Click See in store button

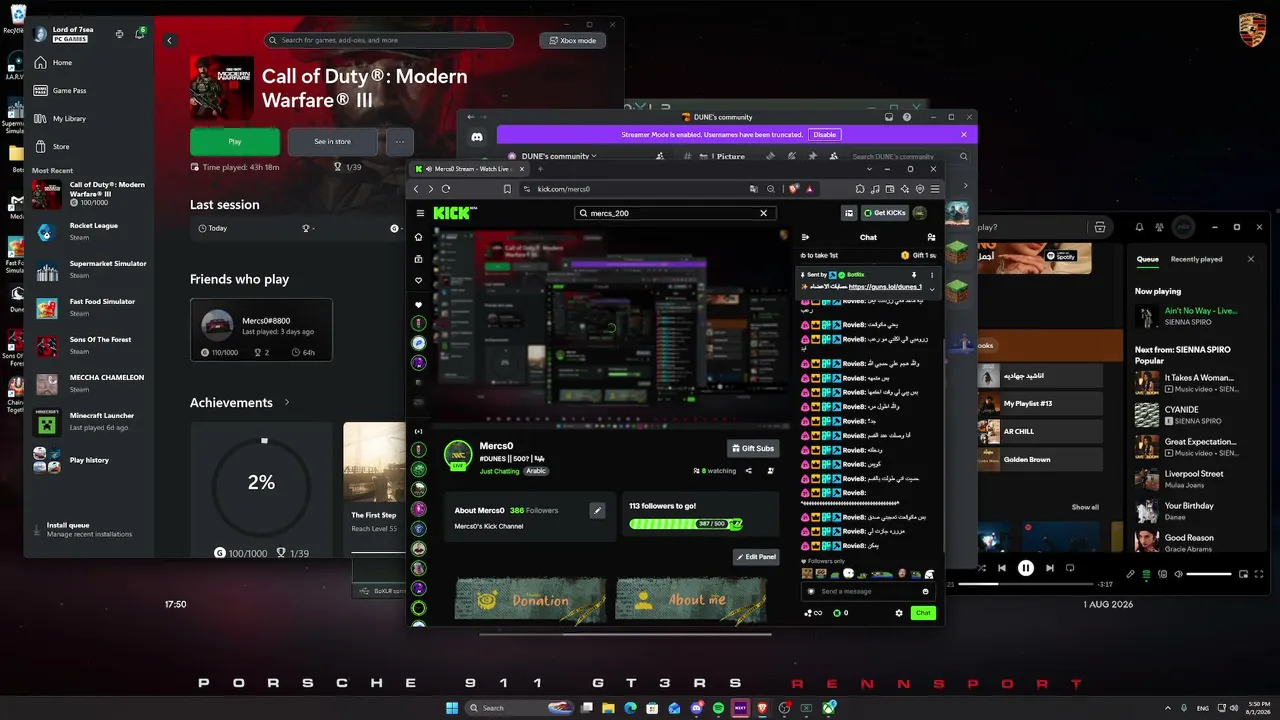(332, 142)
